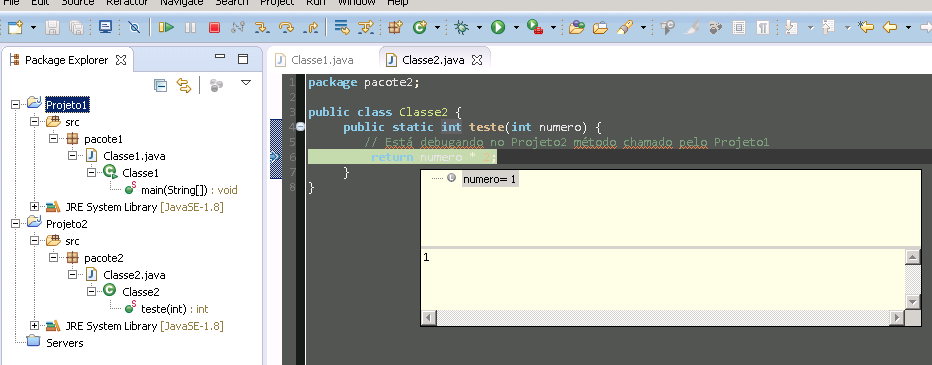Collapse All in Package Explorer
Screen dimensions: 932x365
coord(160,86)
